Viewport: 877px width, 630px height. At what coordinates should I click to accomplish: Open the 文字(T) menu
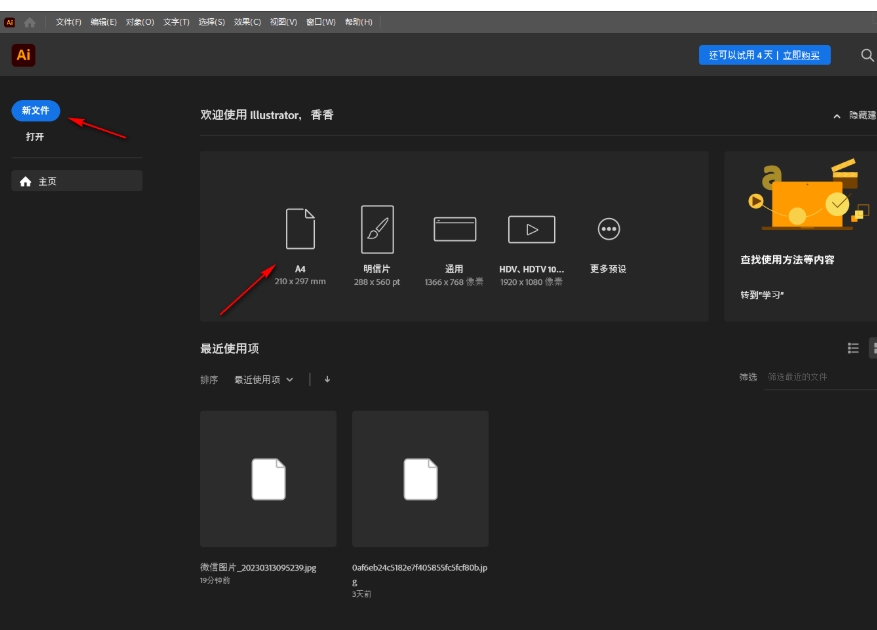[x=176, y=22]
